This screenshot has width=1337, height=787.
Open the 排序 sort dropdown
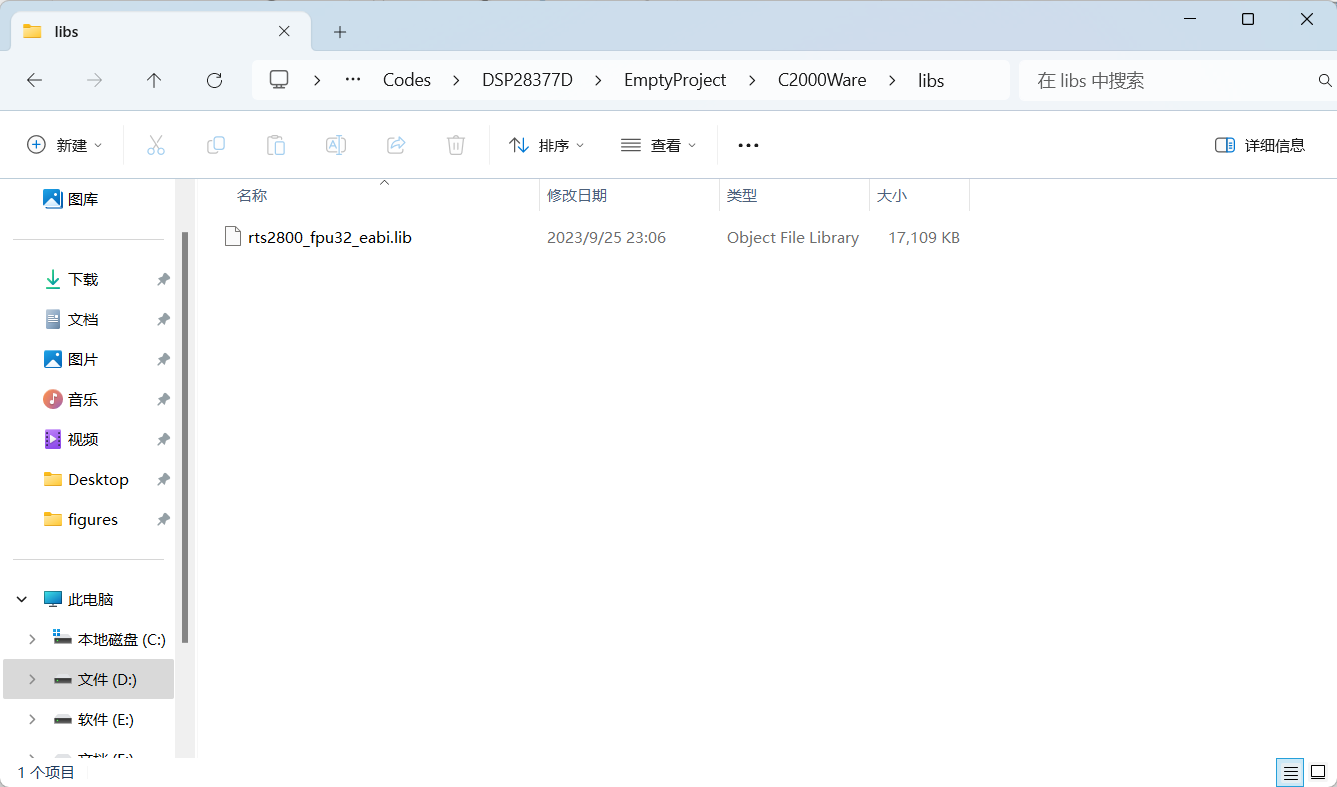pyautogui.click(x=546, y=145)
